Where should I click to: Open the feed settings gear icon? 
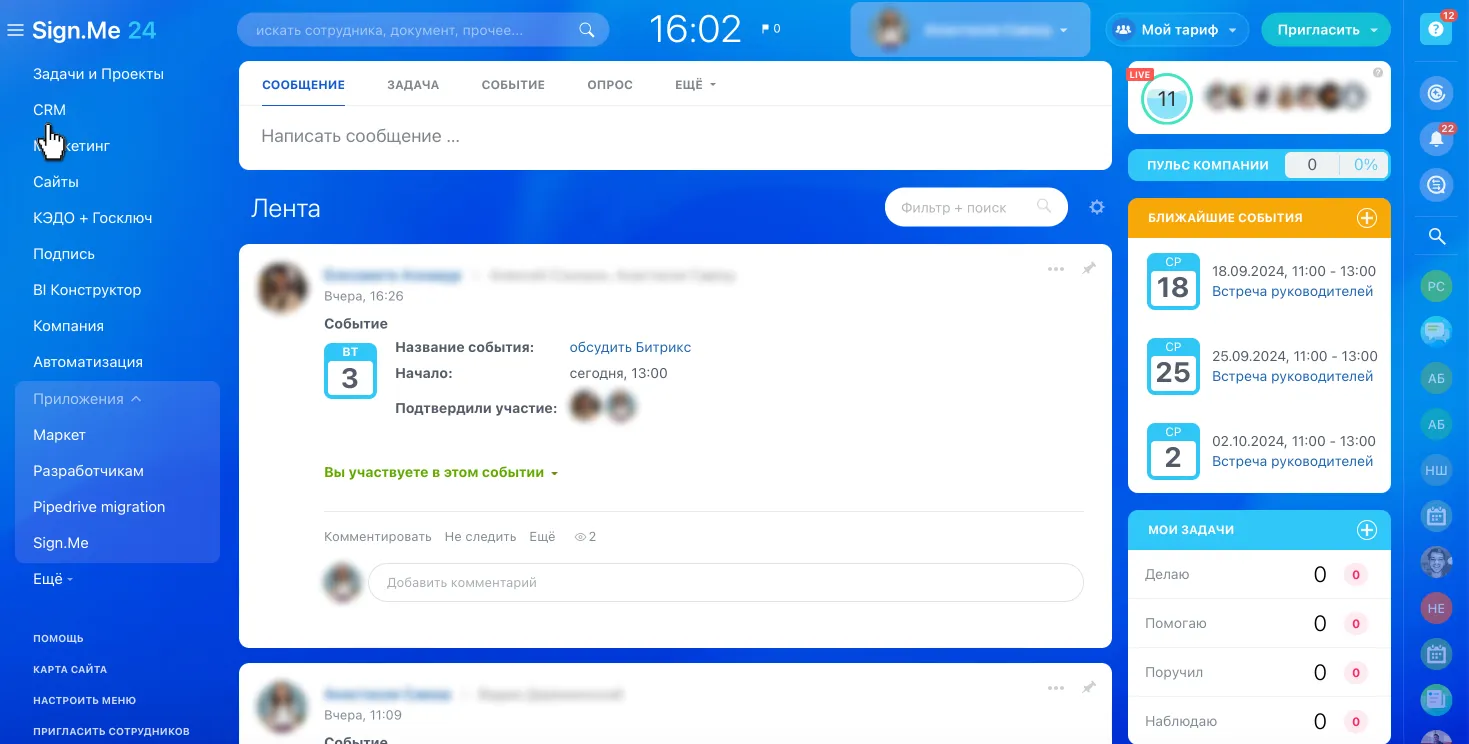(x=1097, y=207)
